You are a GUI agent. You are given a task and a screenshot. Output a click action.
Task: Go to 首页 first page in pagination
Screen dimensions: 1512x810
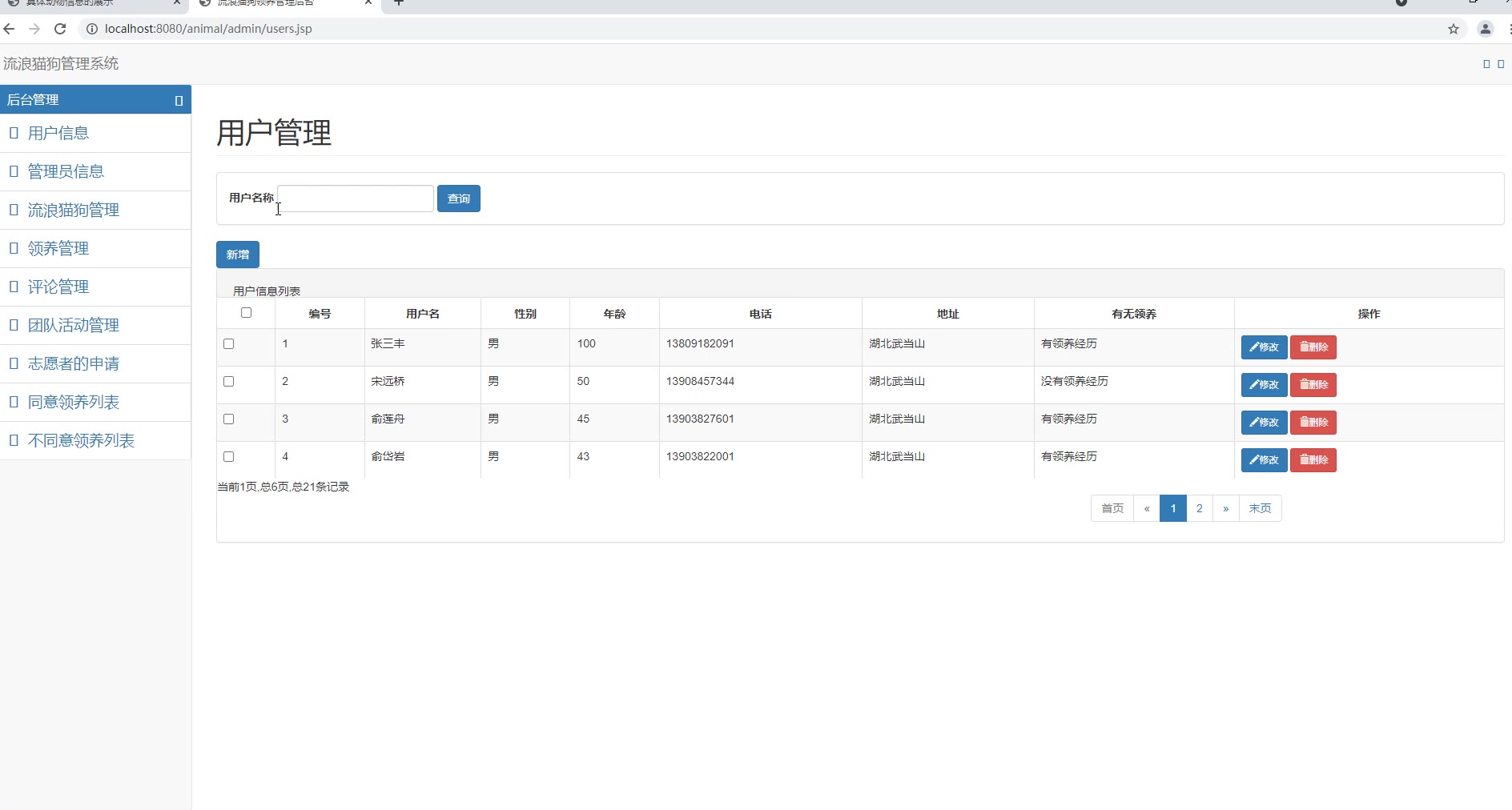1112,508
